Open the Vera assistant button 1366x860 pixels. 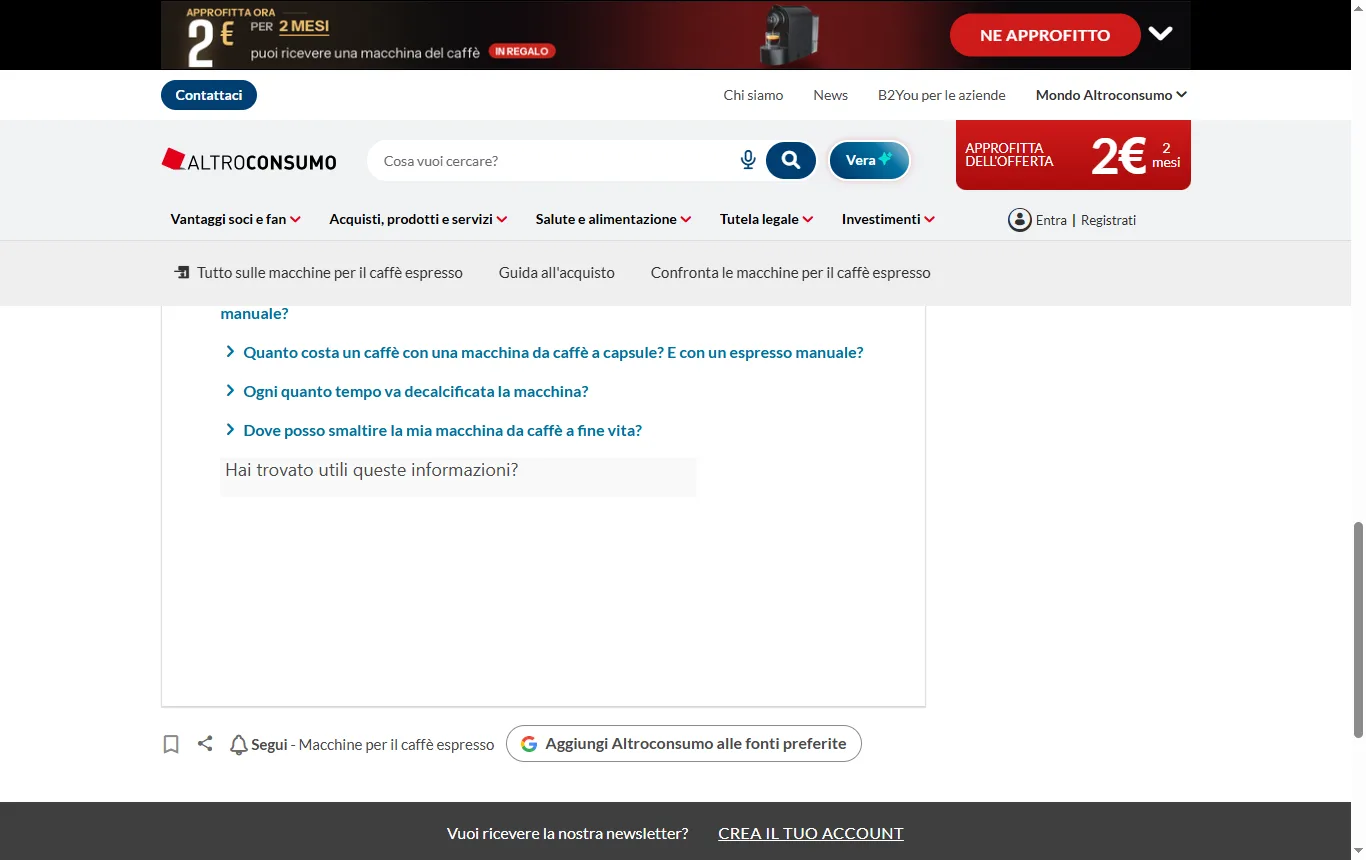pos(869,160)
